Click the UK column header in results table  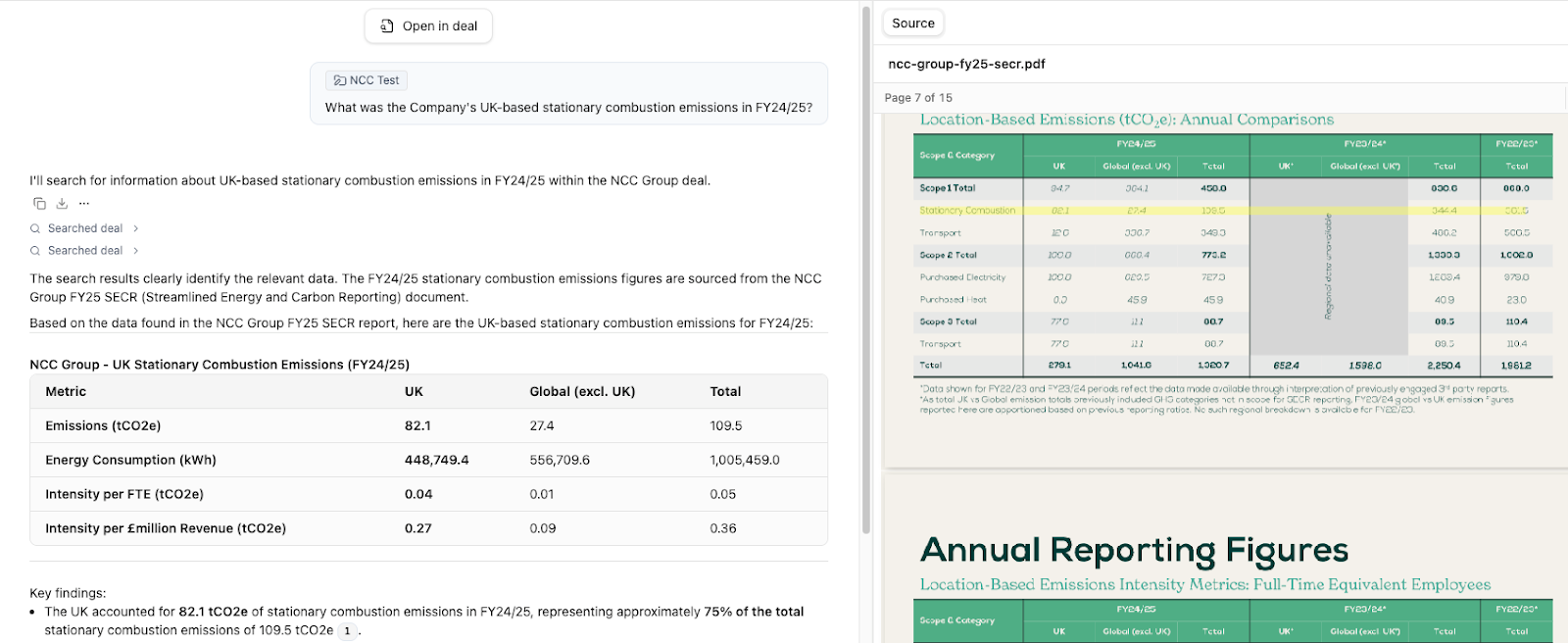pyautogui.click(x=414, y=392)
